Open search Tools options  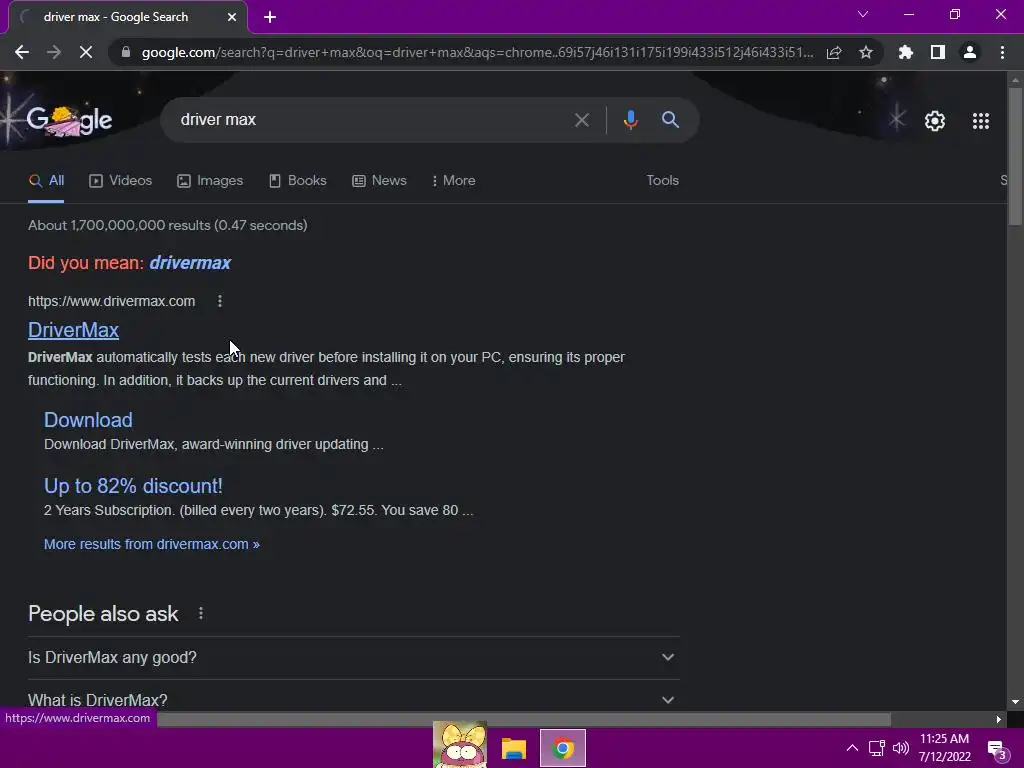click(x=662, y=181)
